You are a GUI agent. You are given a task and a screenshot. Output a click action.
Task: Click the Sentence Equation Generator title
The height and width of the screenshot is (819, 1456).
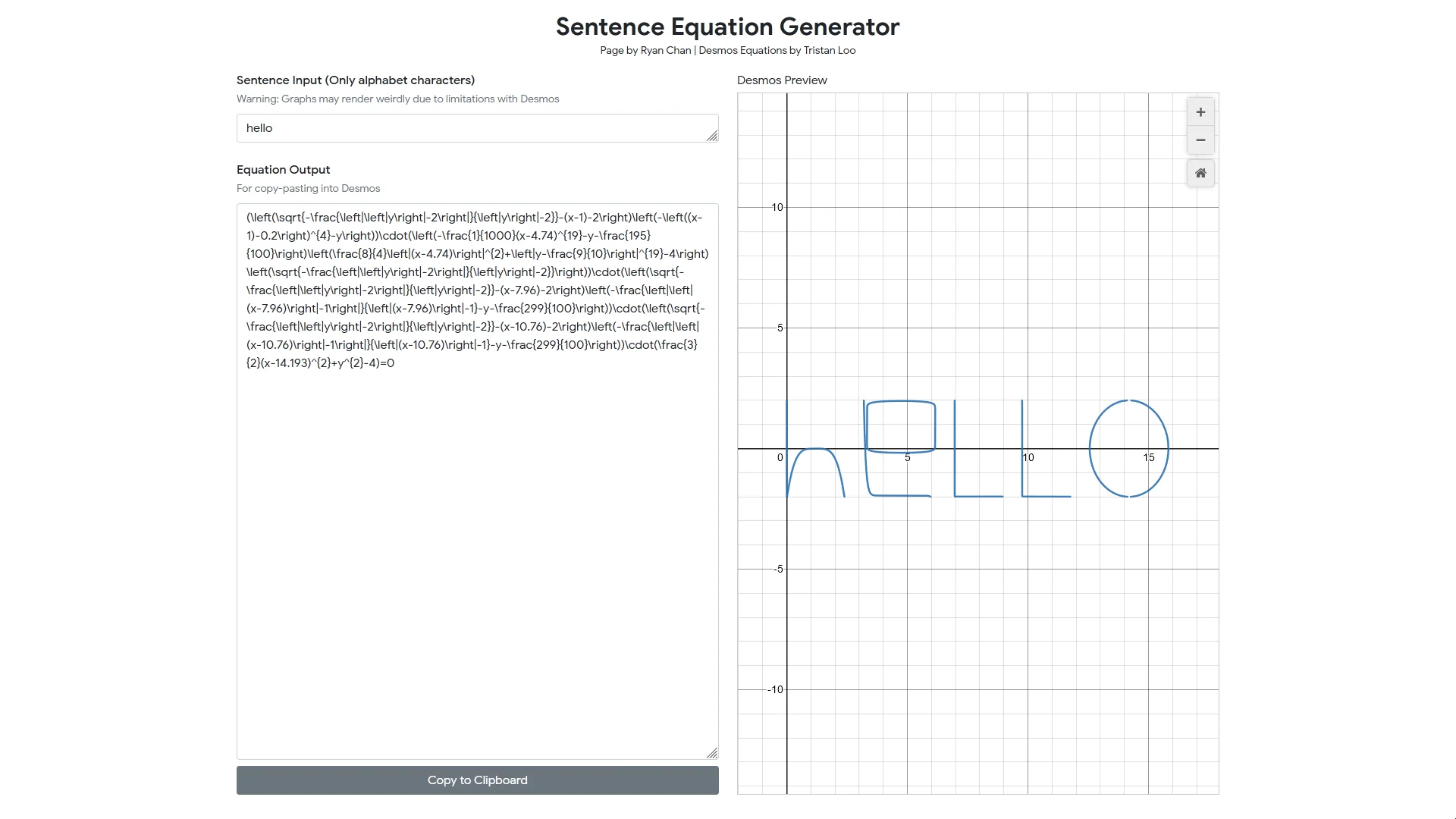point(727,27)
